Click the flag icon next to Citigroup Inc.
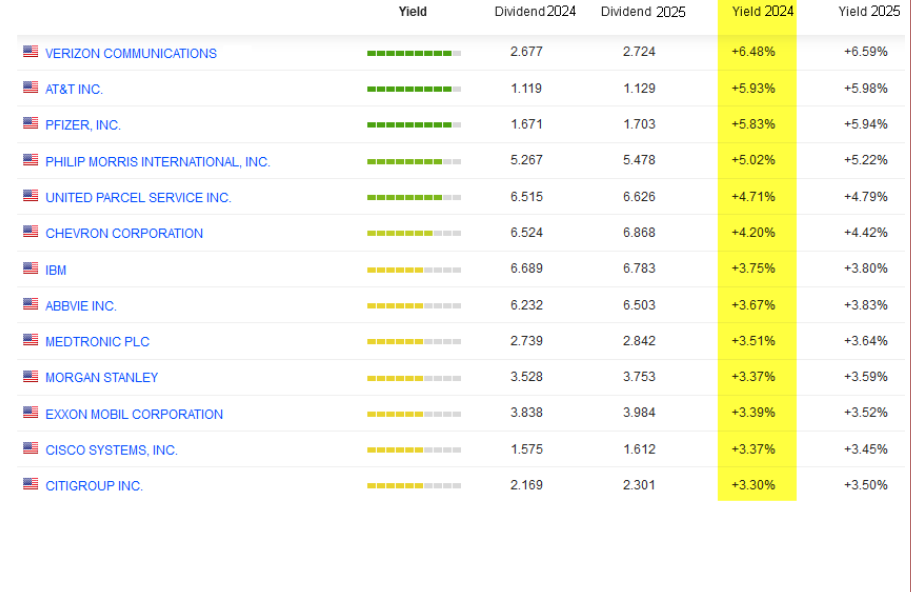 click(30, 485)
